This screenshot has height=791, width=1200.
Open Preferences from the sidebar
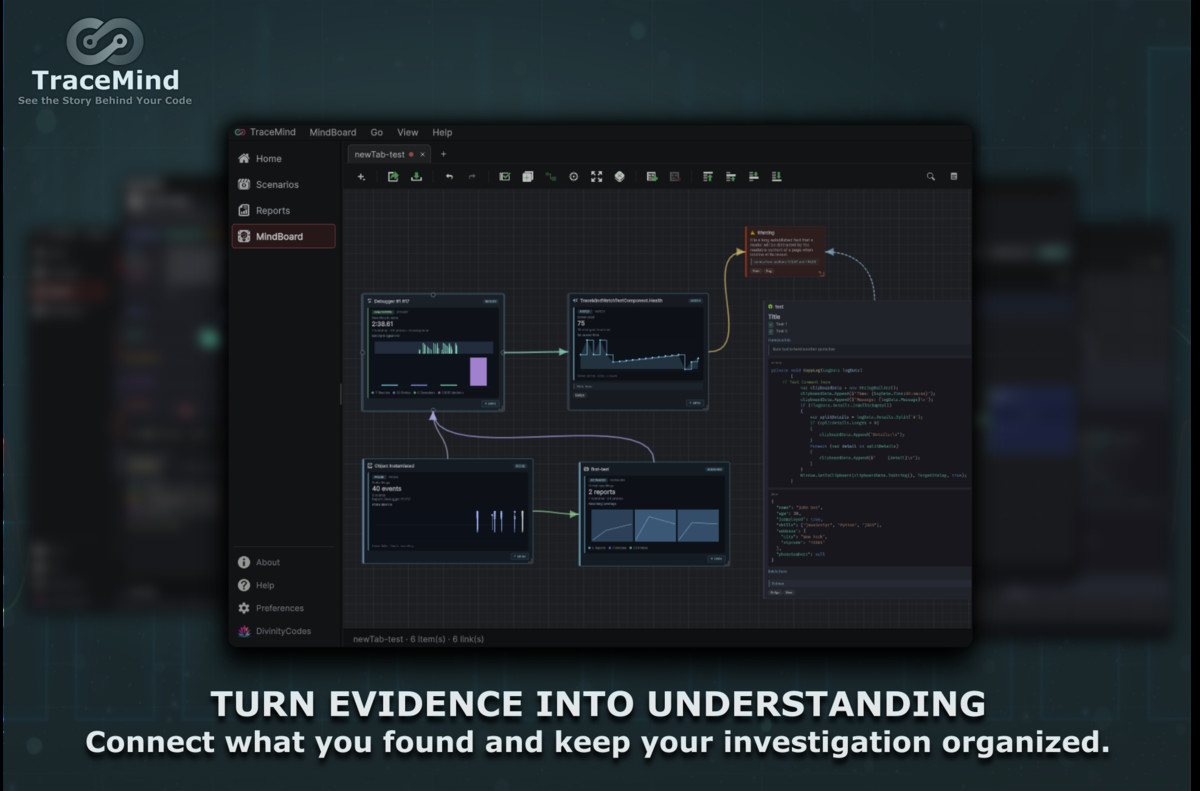tap(283, 608)
